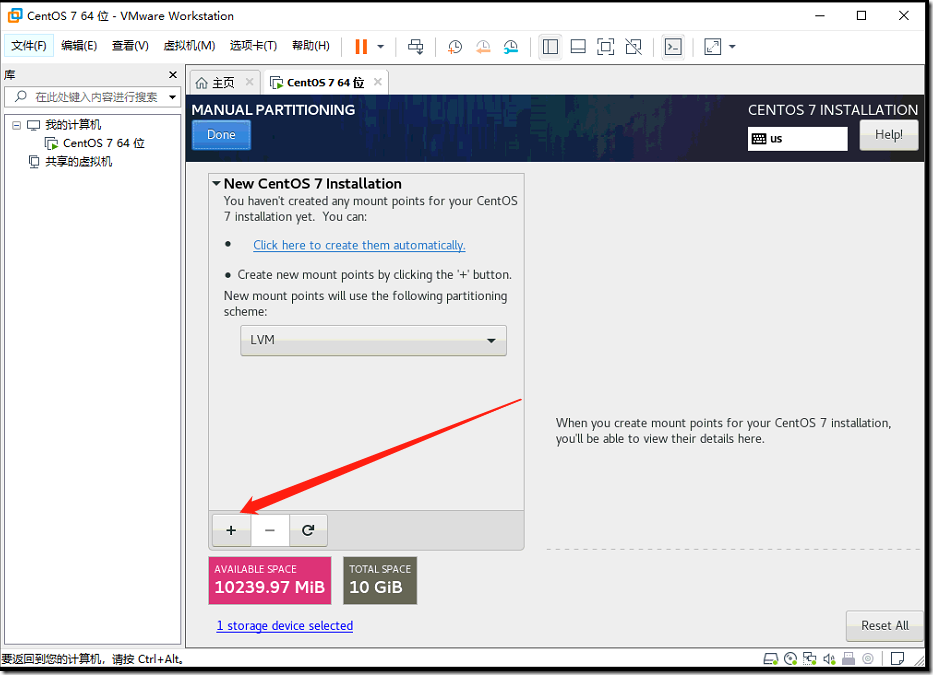Collapse the New CentOS 7 Installation section
Image resolution: width=933 pixels, height=675 pixels.
click(x=217, y=183)
